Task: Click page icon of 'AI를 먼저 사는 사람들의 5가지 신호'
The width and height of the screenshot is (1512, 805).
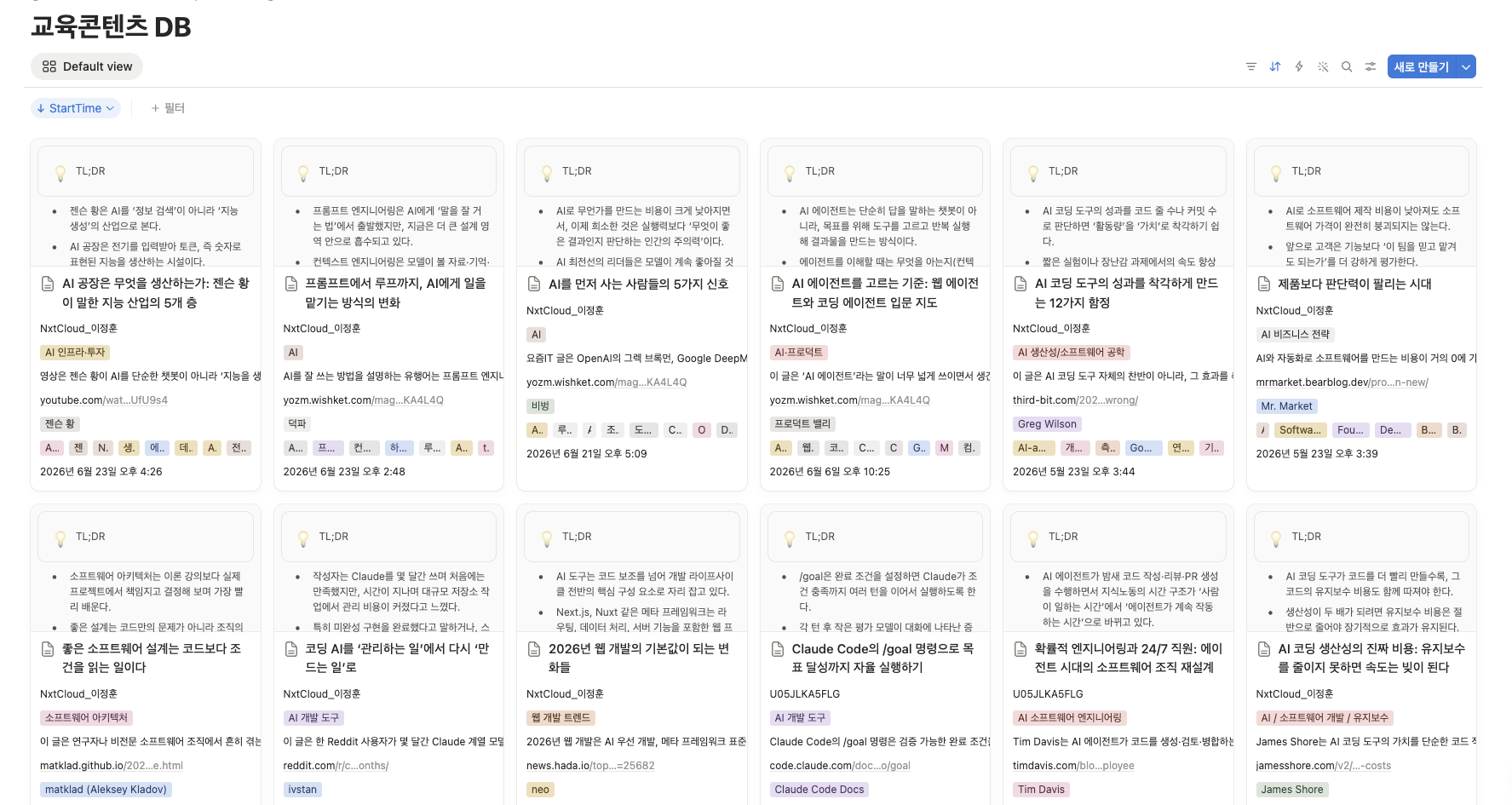Action: pyautogui.click(x=535, y=284)
